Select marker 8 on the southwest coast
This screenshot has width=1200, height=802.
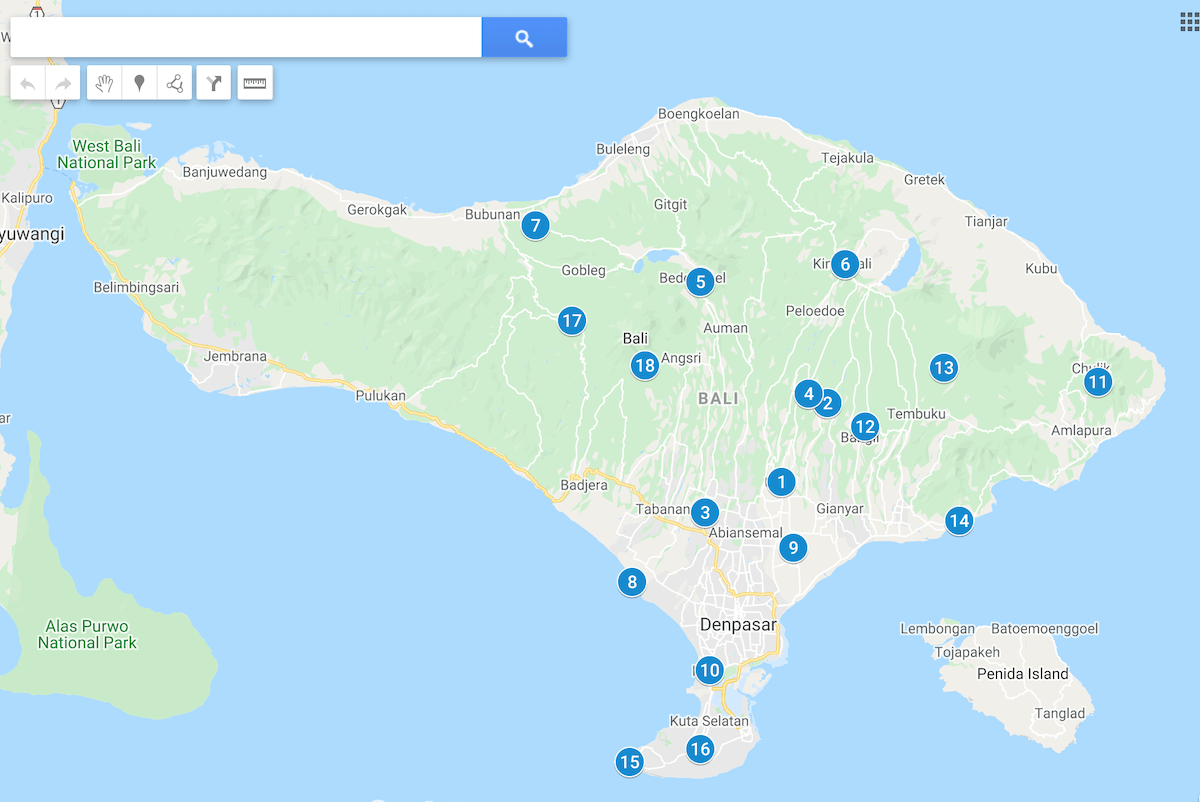click(x=631, y=581)
